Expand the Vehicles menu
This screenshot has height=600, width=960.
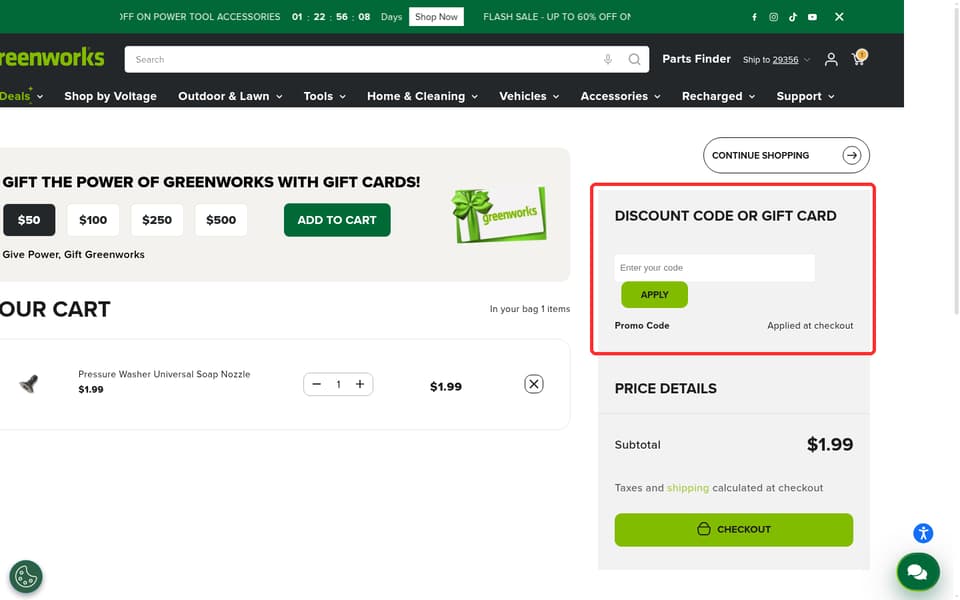point(529,96)
